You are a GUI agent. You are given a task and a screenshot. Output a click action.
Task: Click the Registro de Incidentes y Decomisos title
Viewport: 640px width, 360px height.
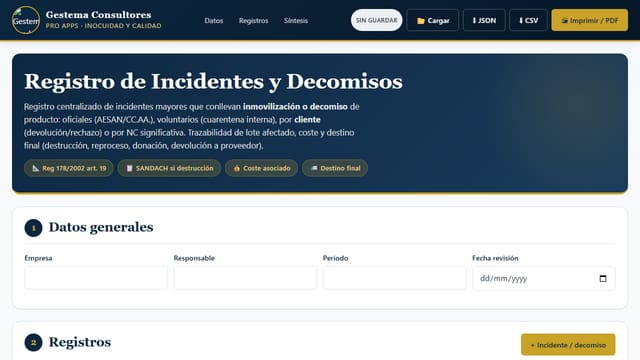click(213, 81)
